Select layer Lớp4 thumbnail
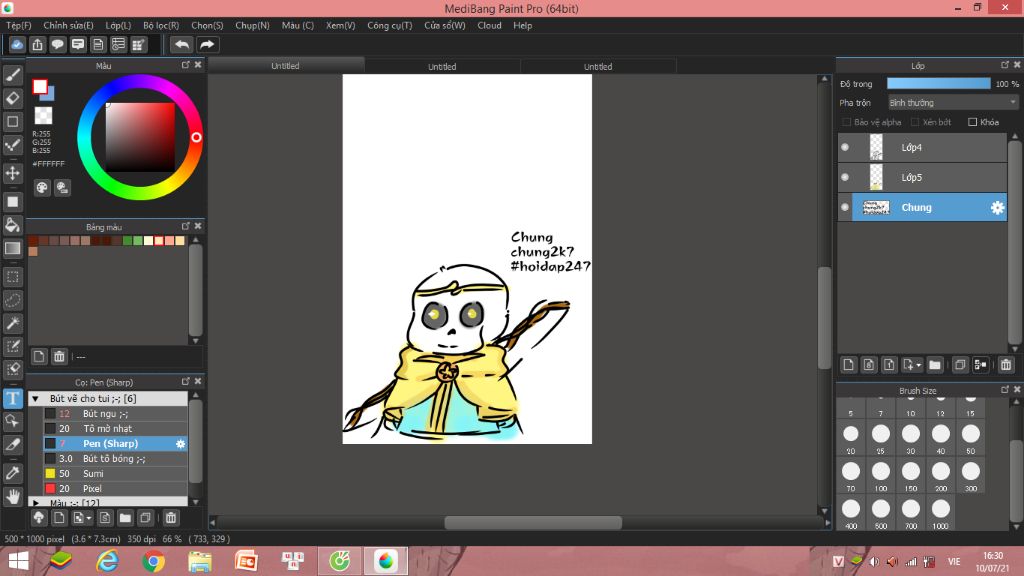The width and height of the screenshot is (1024, 576). pyautogui.click(x=876, y=148)
